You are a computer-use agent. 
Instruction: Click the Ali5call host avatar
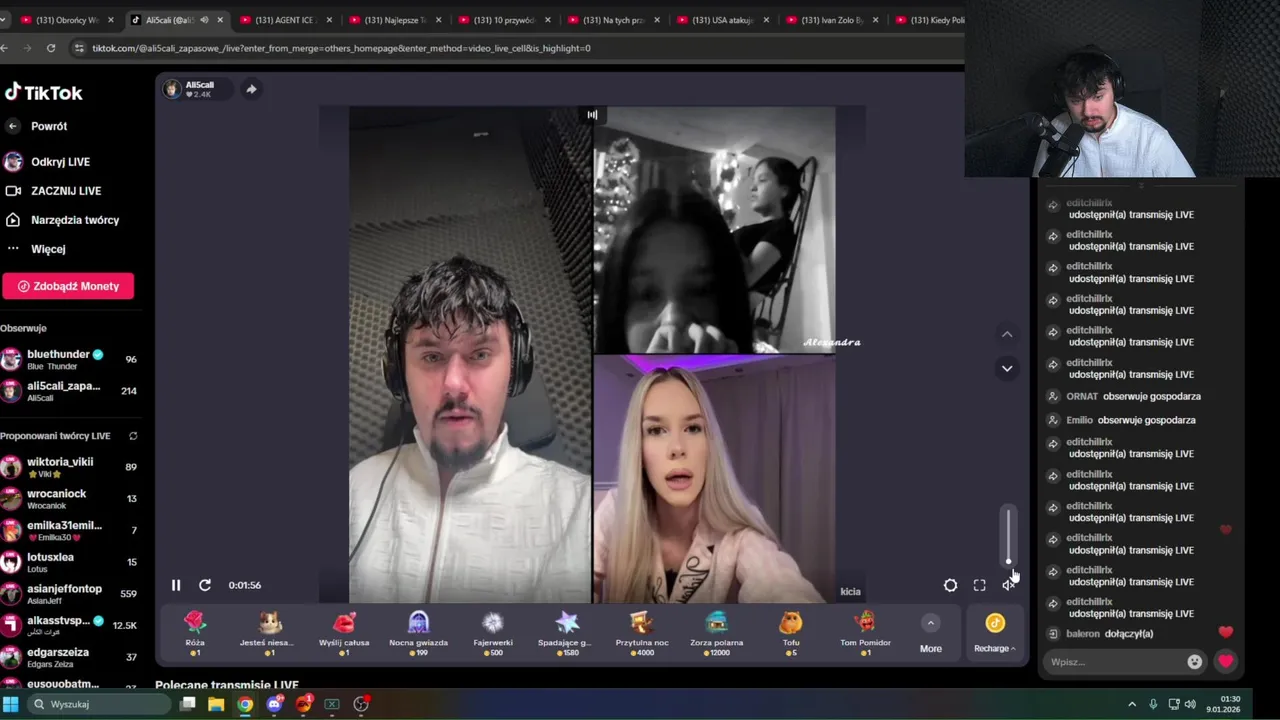172,89
